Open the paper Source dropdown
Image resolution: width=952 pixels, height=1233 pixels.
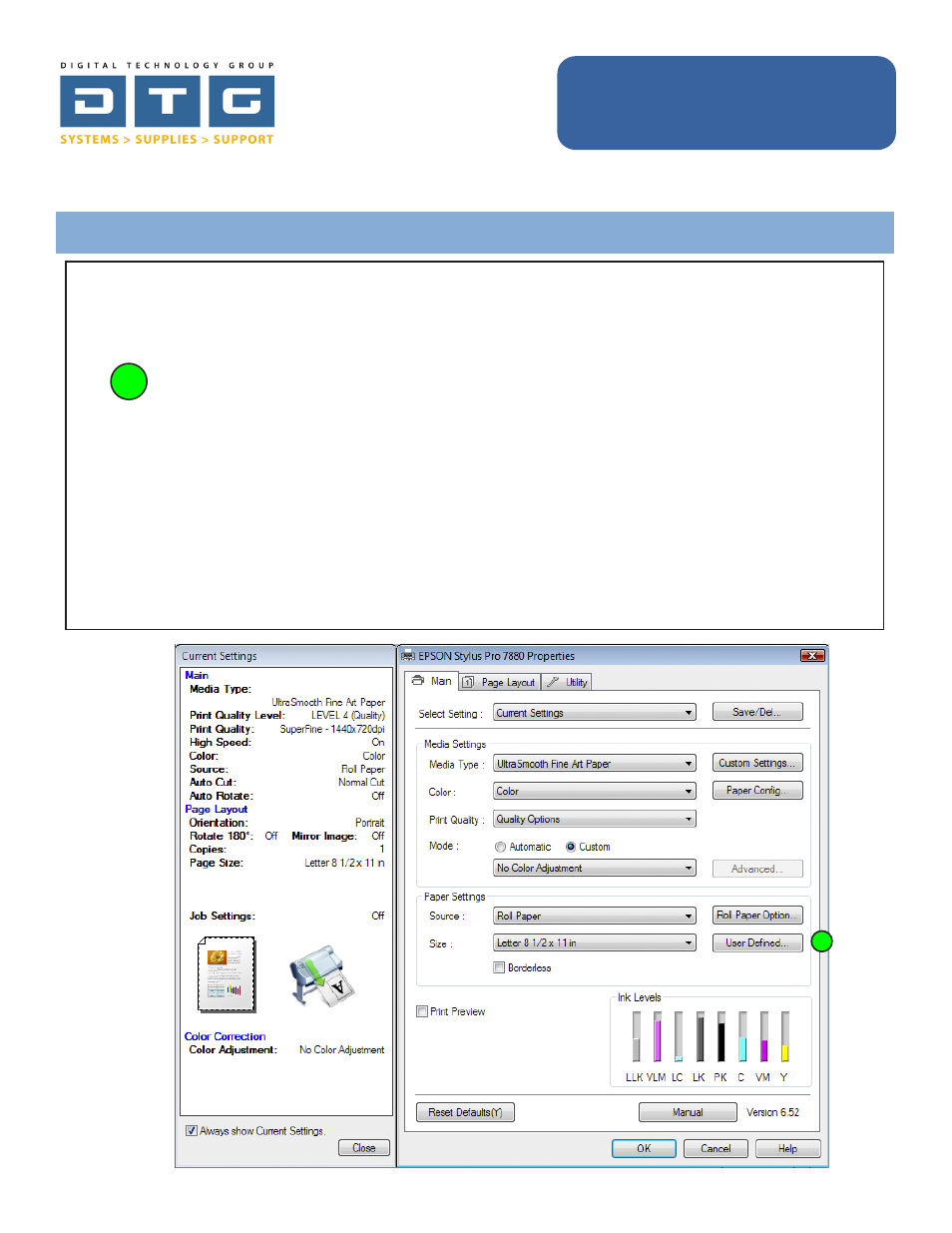(595, 916)
